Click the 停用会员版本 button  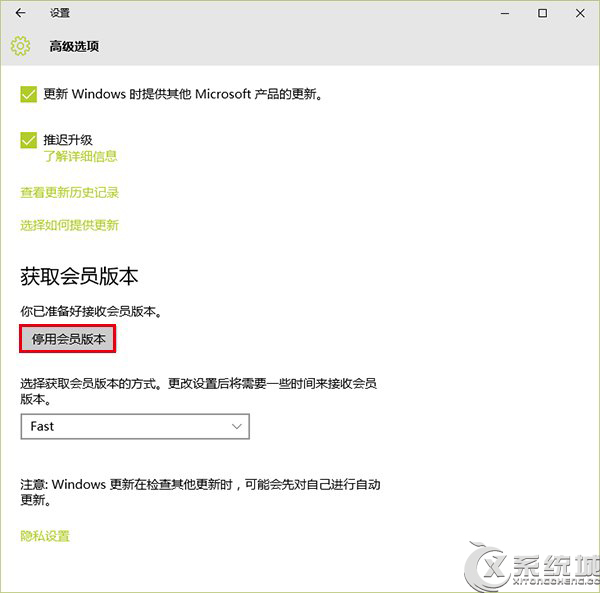(68, 339)
